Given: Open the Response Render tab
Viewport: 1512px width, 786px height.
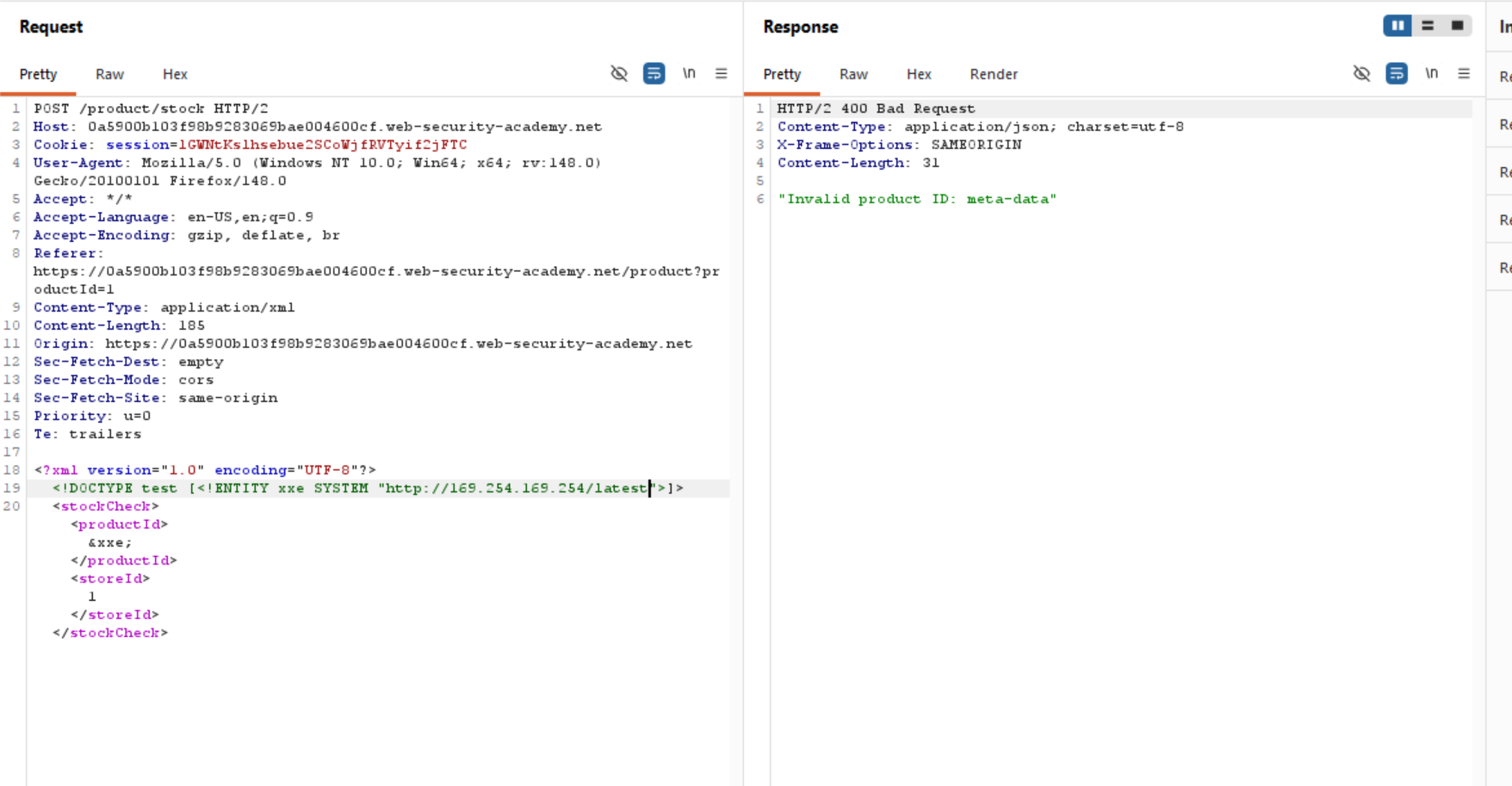Looking at the screenshot, I should [x=994, y=74].
